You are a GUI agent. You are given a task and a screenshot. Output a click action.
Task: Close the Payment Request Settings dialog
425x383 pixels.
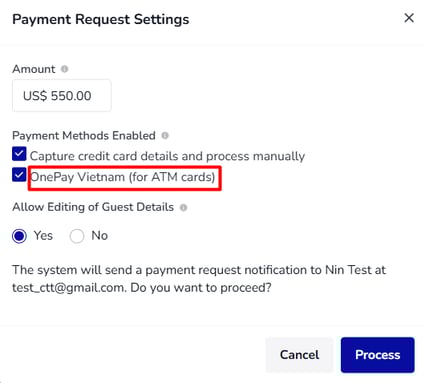tap(409, 18)
